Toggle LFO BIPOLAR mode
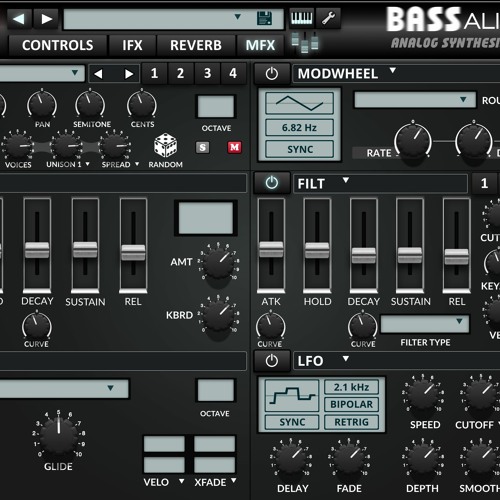This screenshot has height=500, width=500. pyautogui.click(x=351, y=404)
